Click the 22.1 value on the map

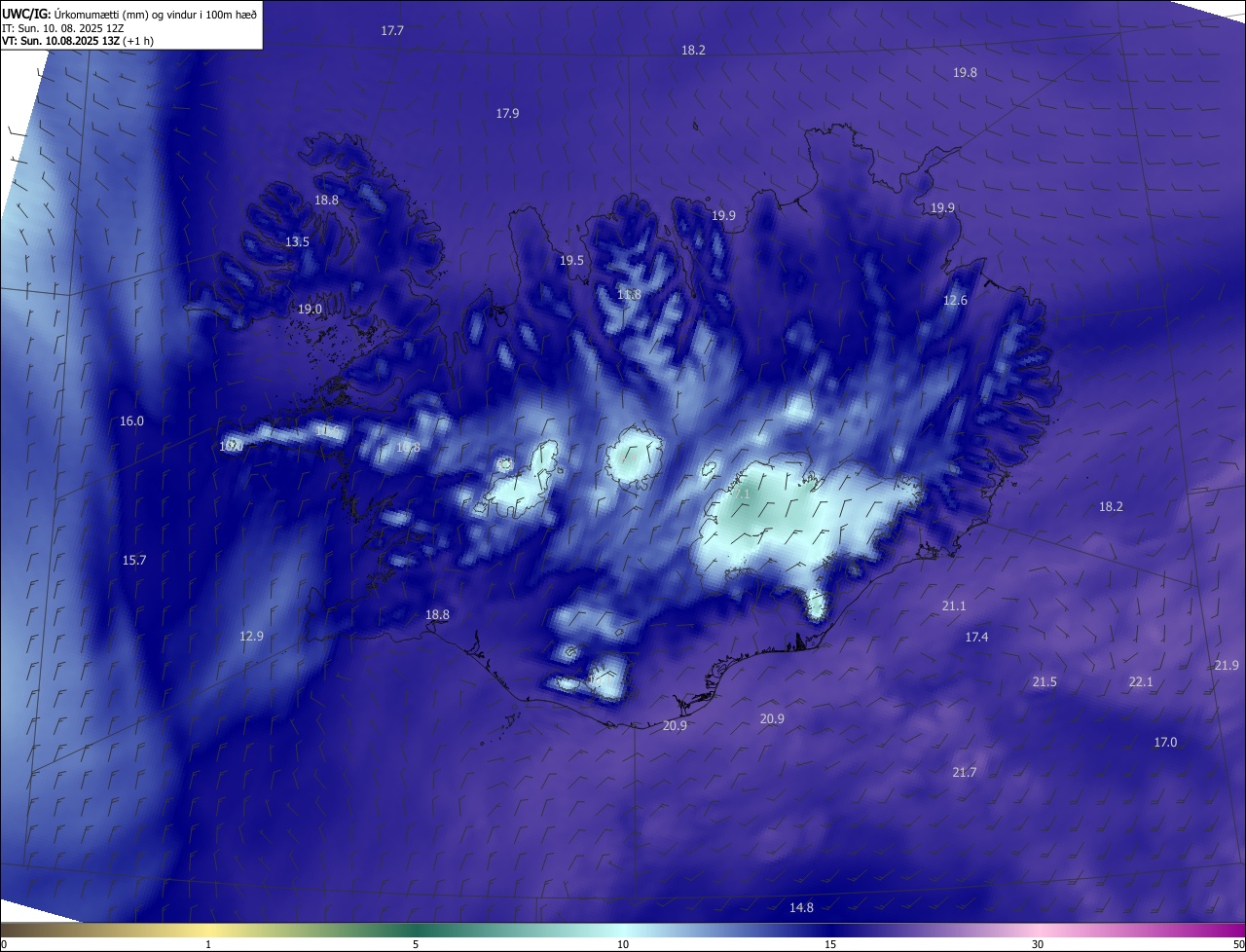point(1140,682)
